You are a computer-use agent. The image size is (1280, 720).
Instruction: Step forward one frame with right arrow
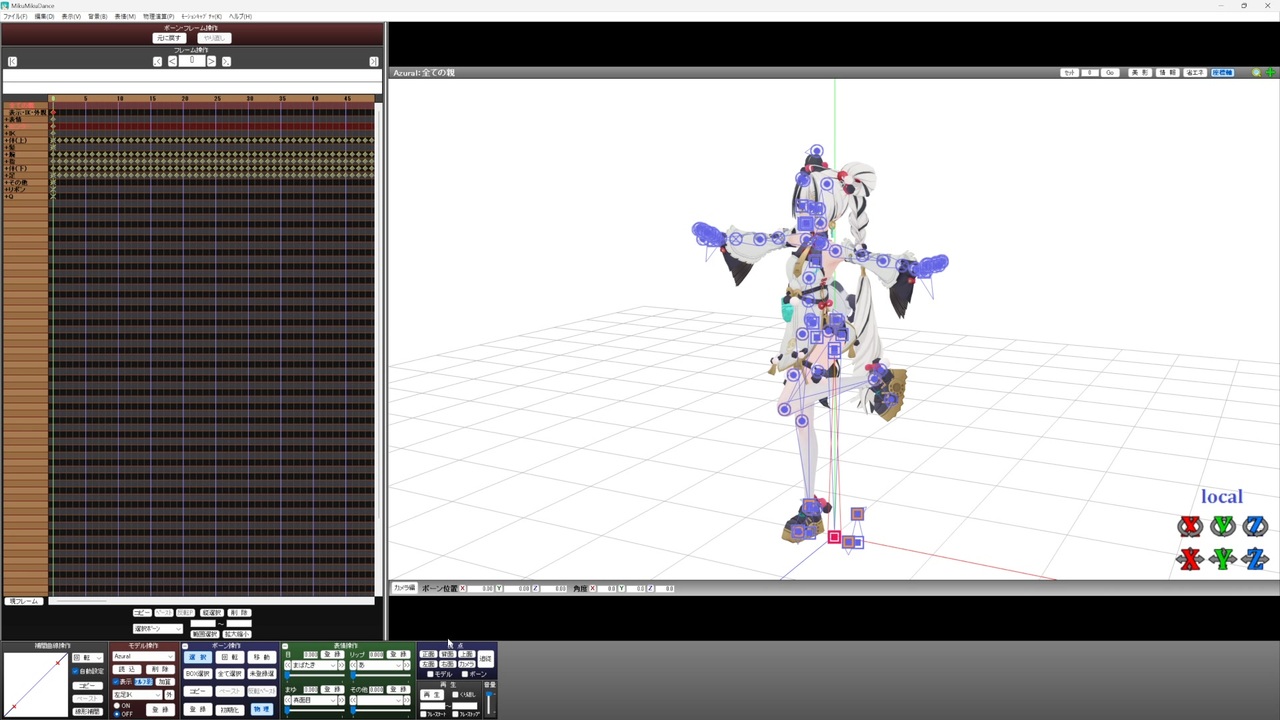[211, 62]
